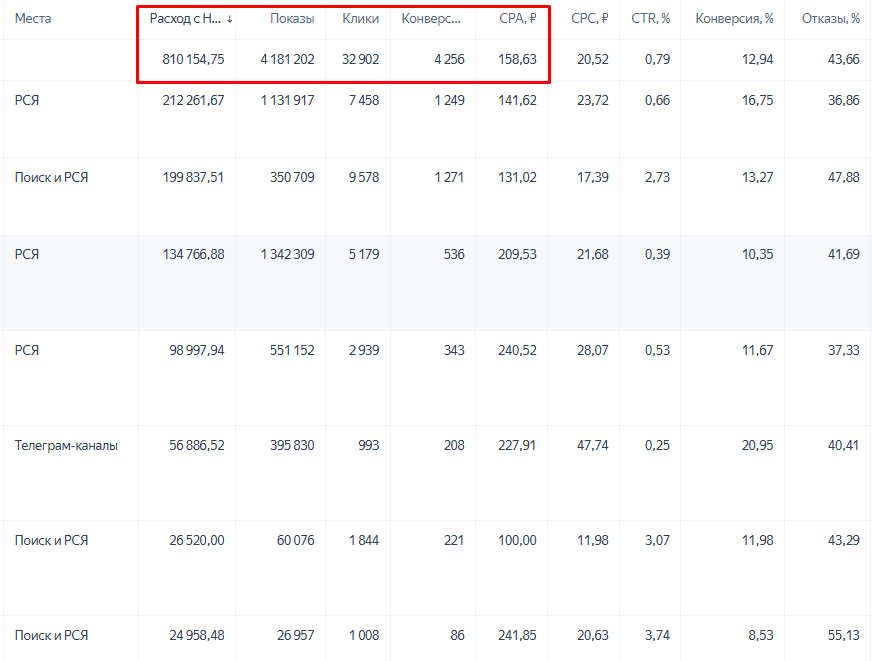Sort by CPA, ₽ column header
This screenshot has width=872, height=661.
518,18
